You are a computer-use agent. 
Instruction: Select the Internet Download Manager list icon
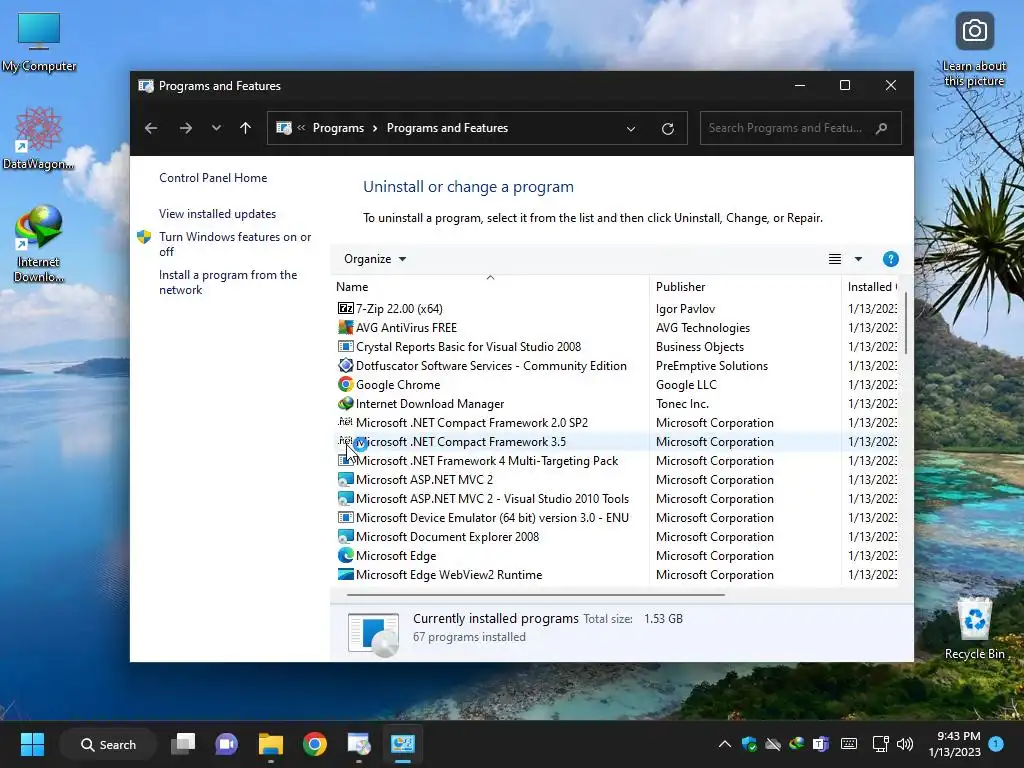click(x=345, y=404)
